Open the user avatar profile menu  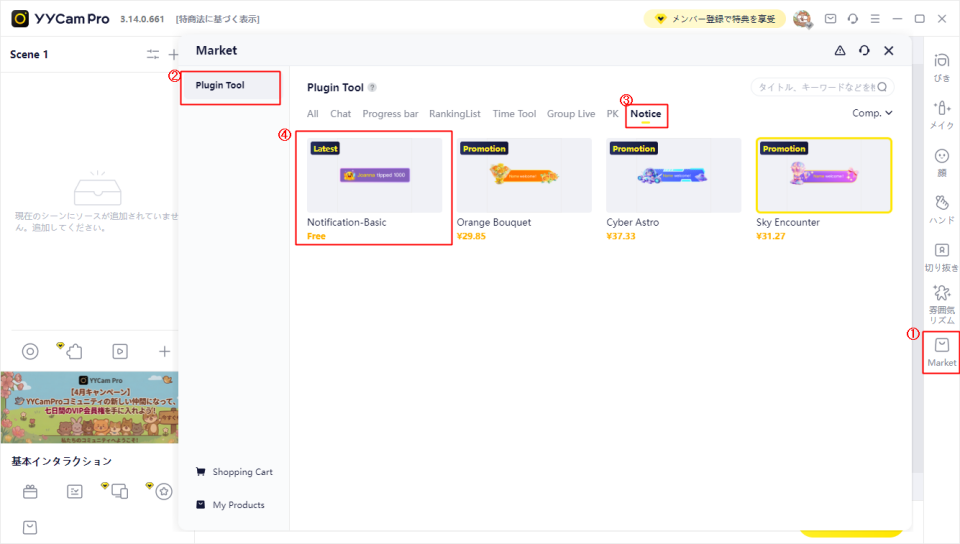pyautogui.click(x=802, y=19)
